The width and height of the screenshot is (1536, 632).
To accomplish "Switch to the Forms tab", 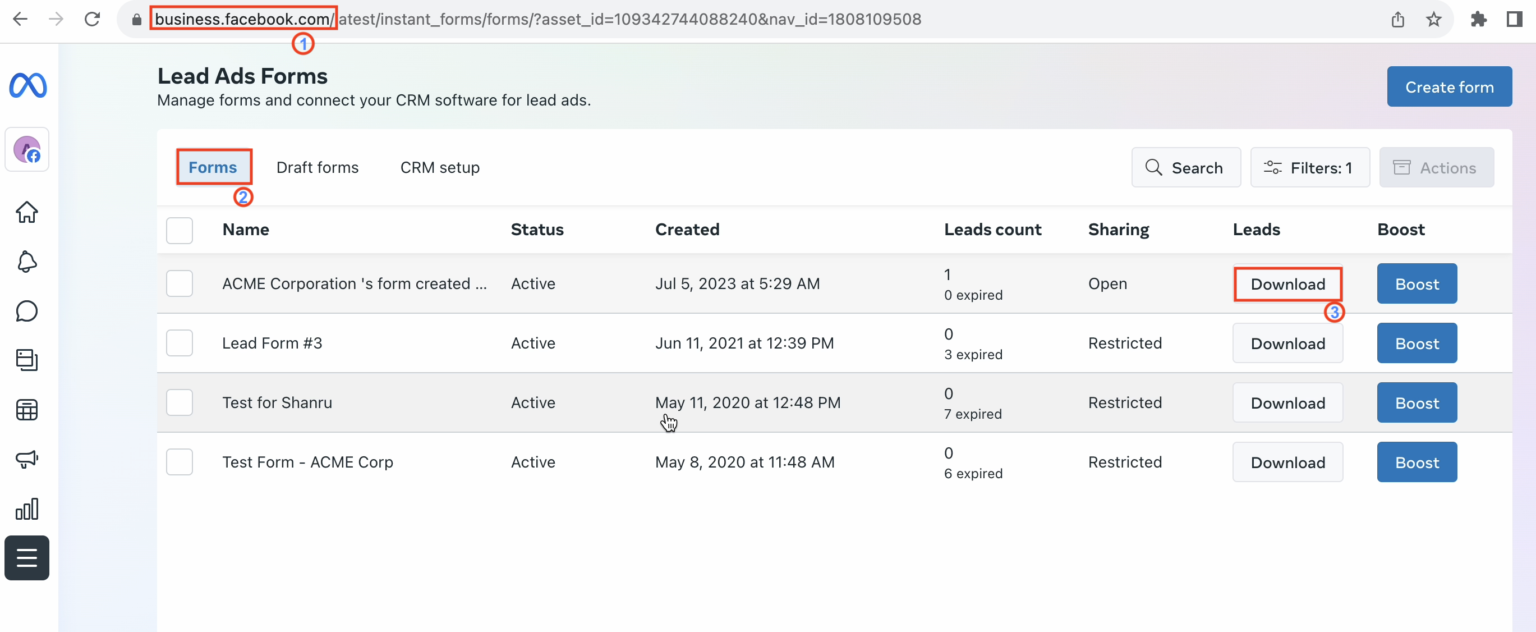I will (x=213, y=167).
